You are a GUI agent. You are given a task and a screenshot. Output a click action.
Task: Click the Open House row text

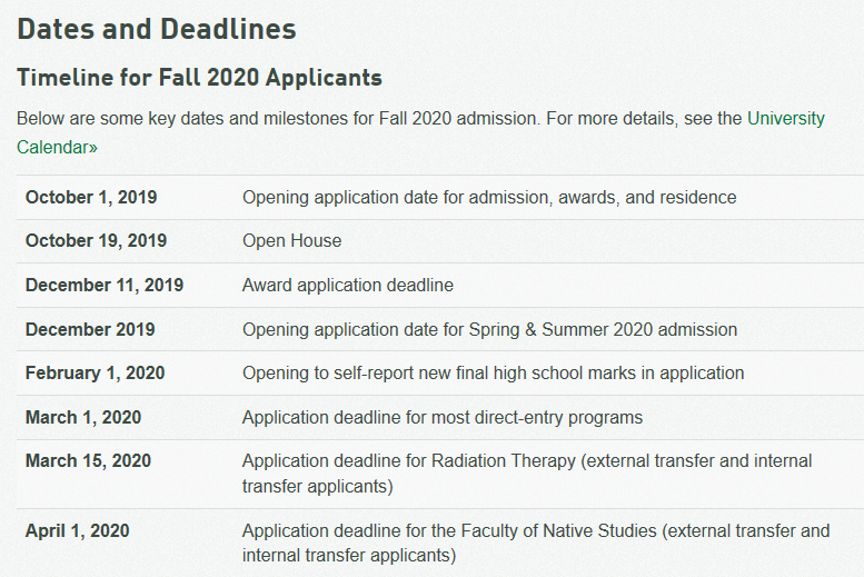pos(292,241)
